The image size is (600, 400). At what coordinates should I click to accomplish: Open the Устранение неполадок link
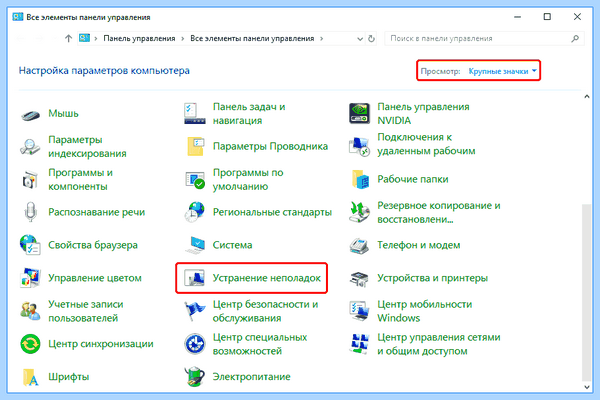267,278
